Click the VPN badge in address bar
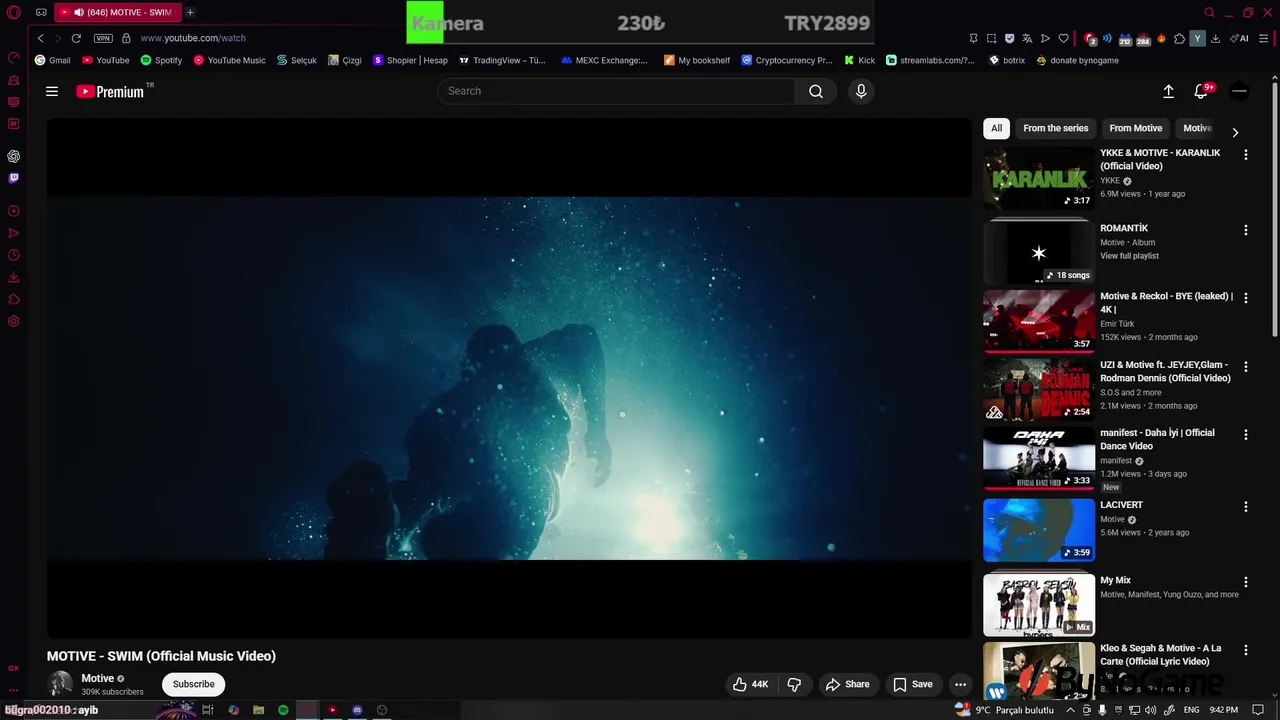This screenshot has width=1280, height=720. tap(103, 38)
